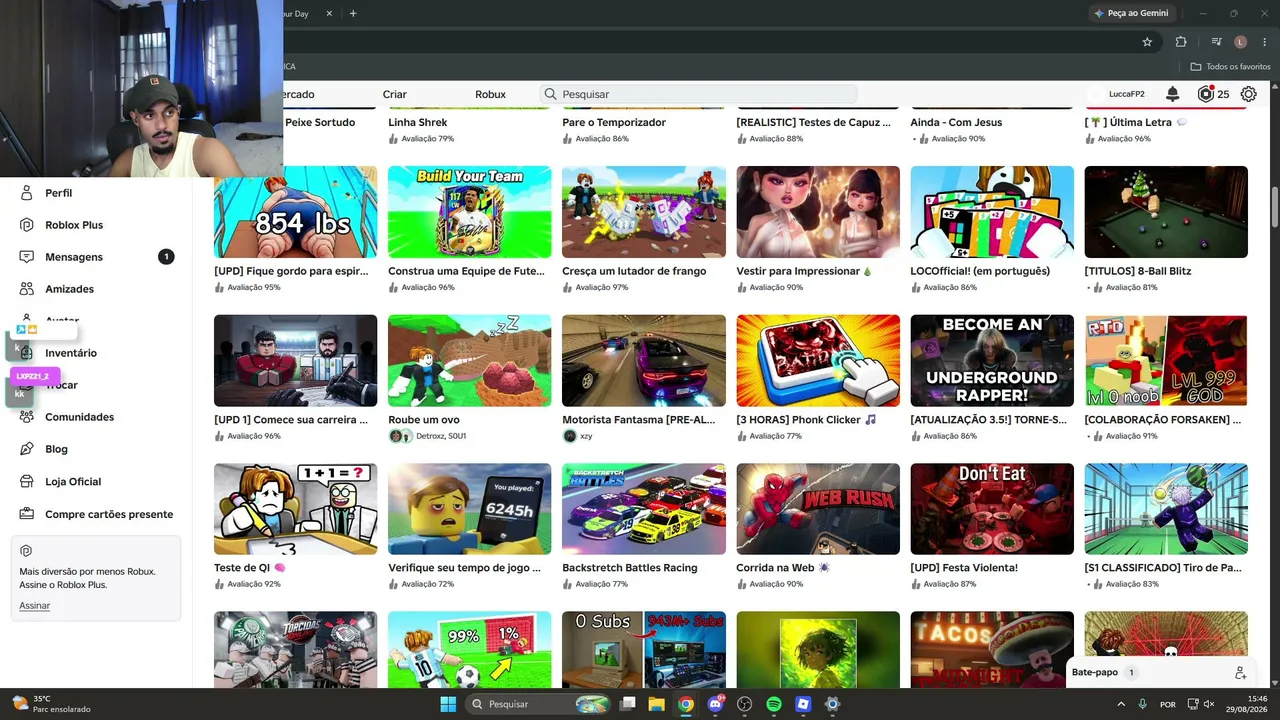Click the Robux balance icon
This screenshot has width=1280, height=720.
tap(1205, 94)
